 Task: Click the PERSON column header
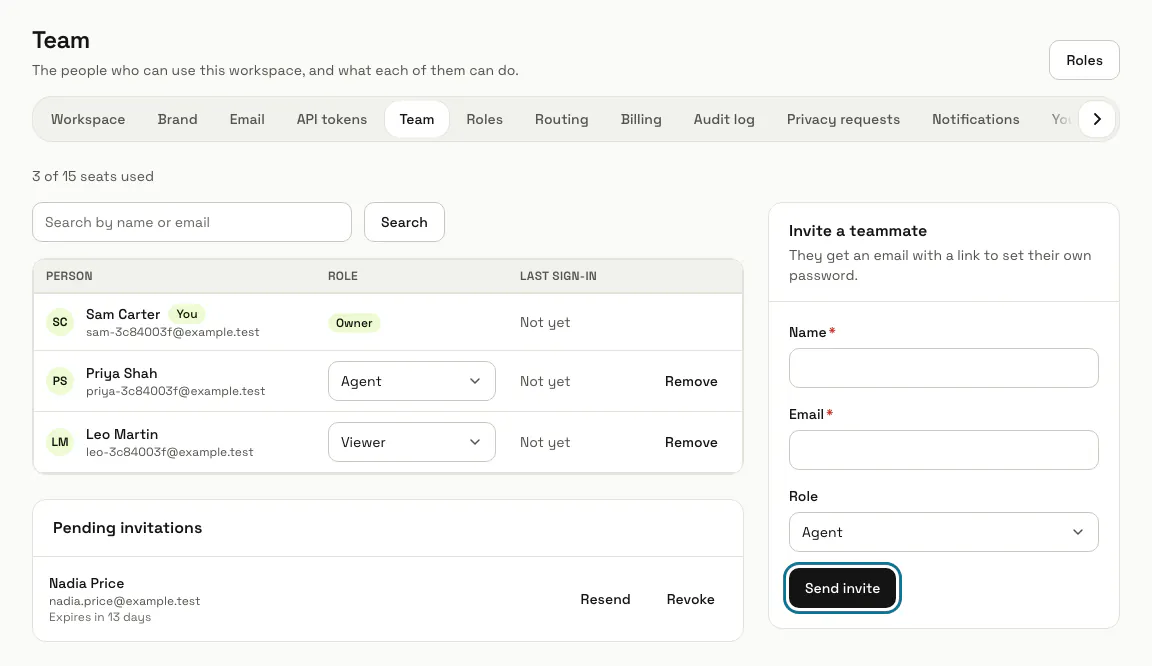69,276
